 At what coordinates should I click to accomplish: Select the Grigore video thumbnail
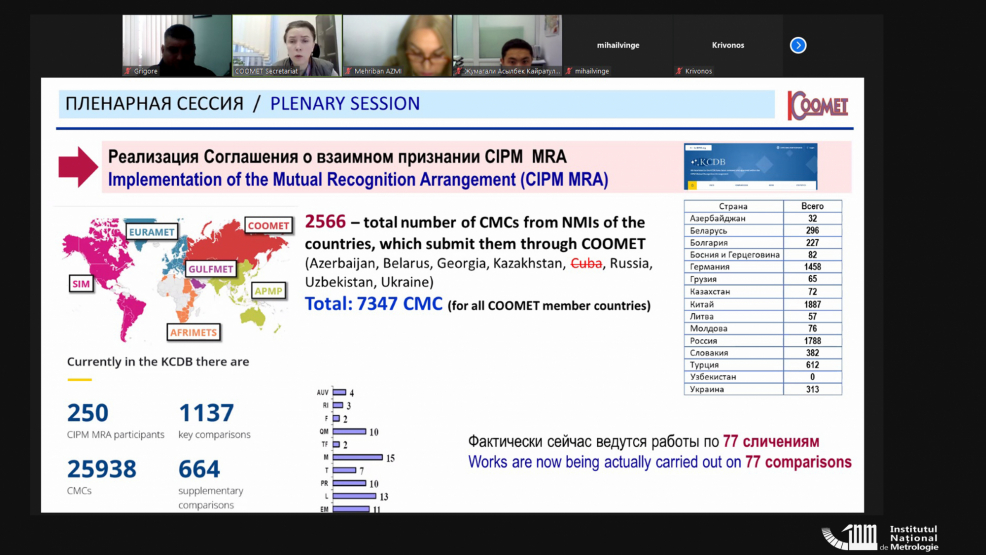pyautogui.click(x=176, y=45)
